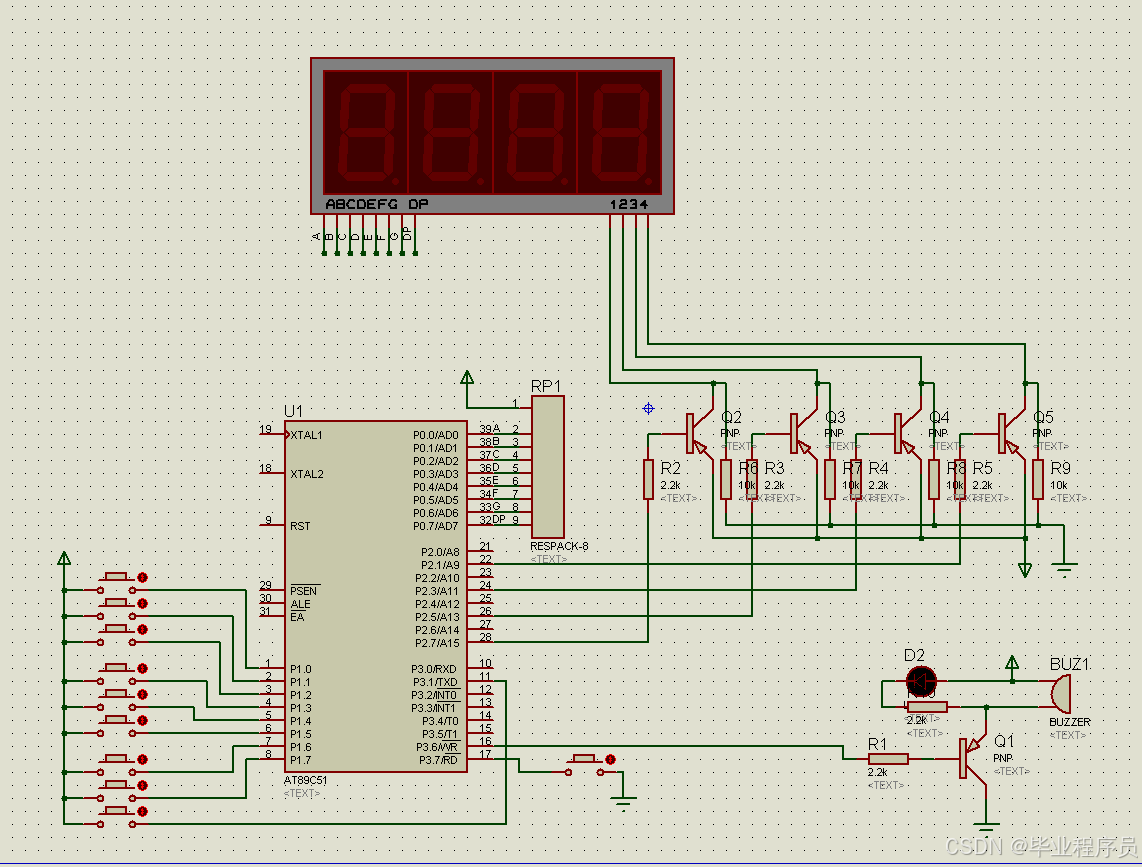Click the 1234 digit-select label on display

click(629, 204)
